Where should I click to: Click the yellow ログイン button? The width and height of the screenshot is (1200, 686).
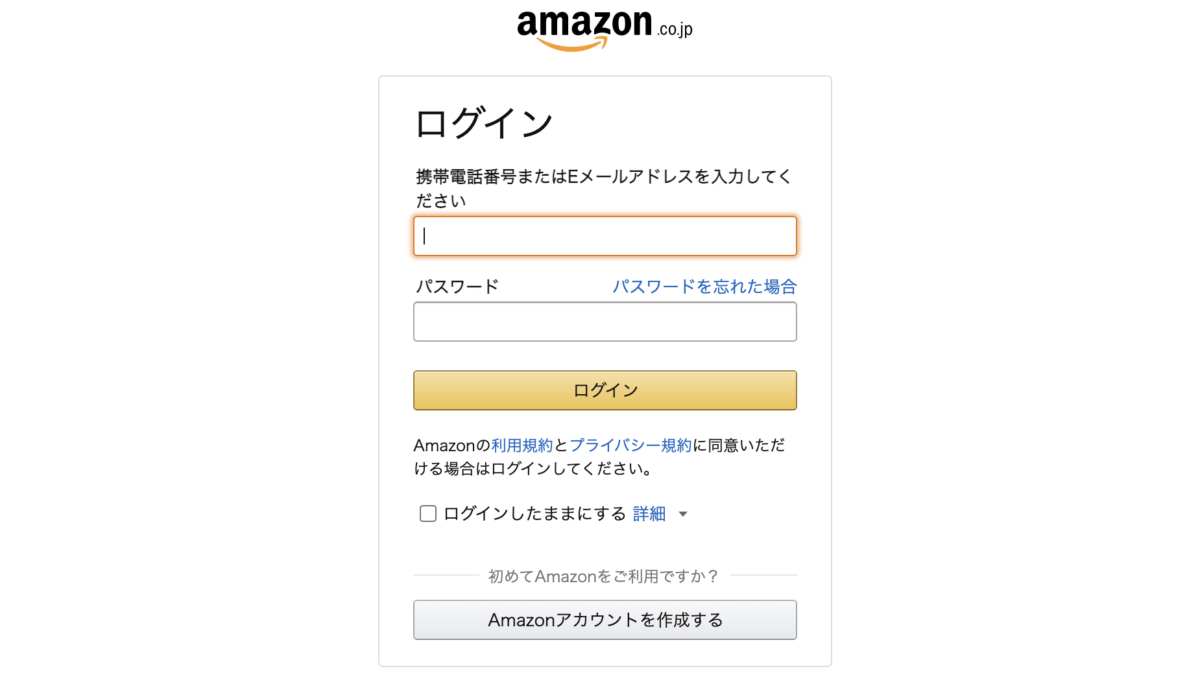(x=605, y=390)
